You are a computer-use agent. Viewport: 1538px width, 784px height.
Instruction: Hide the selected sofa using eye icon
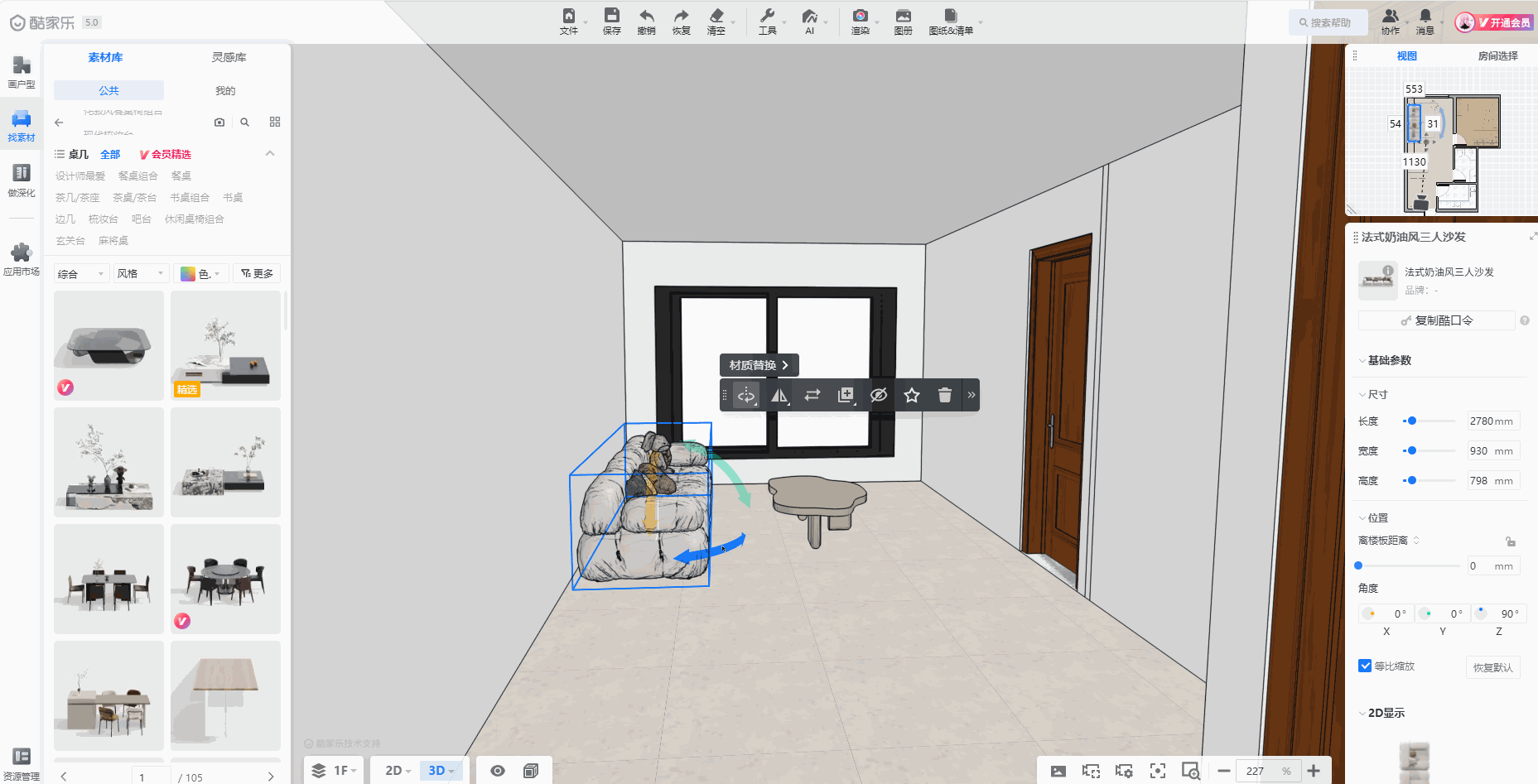[x=879, y=396]
